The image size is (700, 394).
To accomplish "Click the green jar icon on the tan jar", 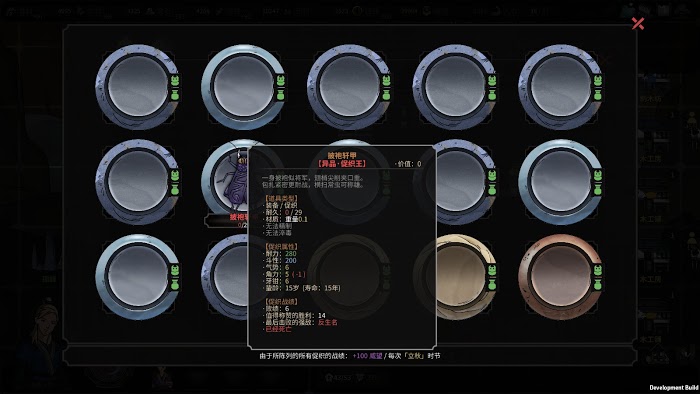I will pyautogui.click(x=492, y=284).
